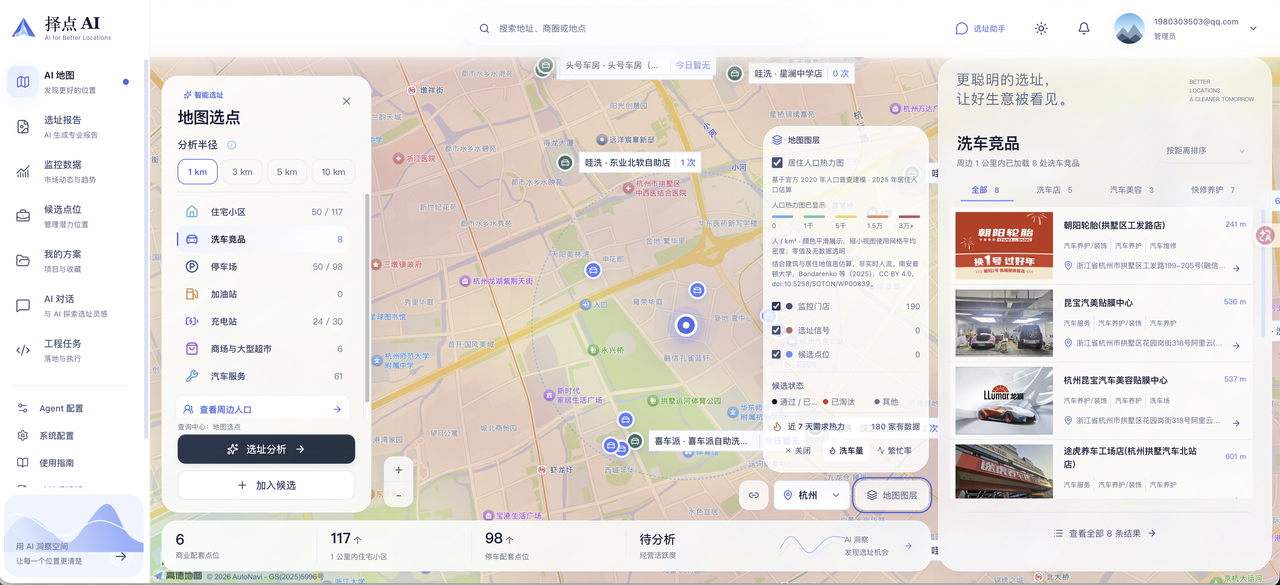Select the 加油站 gas station row
The height and width of the screenshot is (585, 1280).
264,294
